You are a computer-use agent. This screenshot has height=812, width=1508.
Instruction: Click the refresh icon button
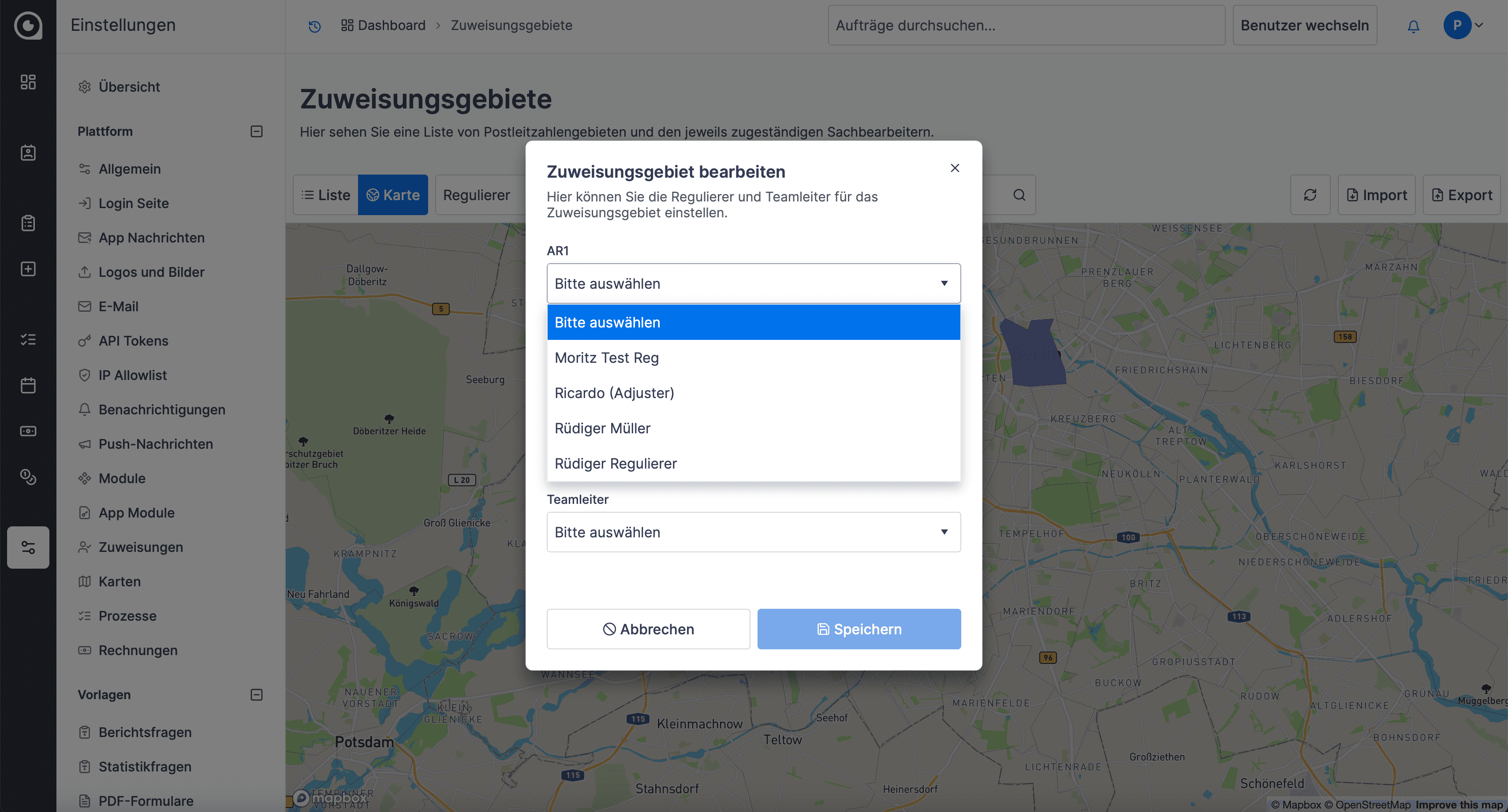pos(1310,195)
